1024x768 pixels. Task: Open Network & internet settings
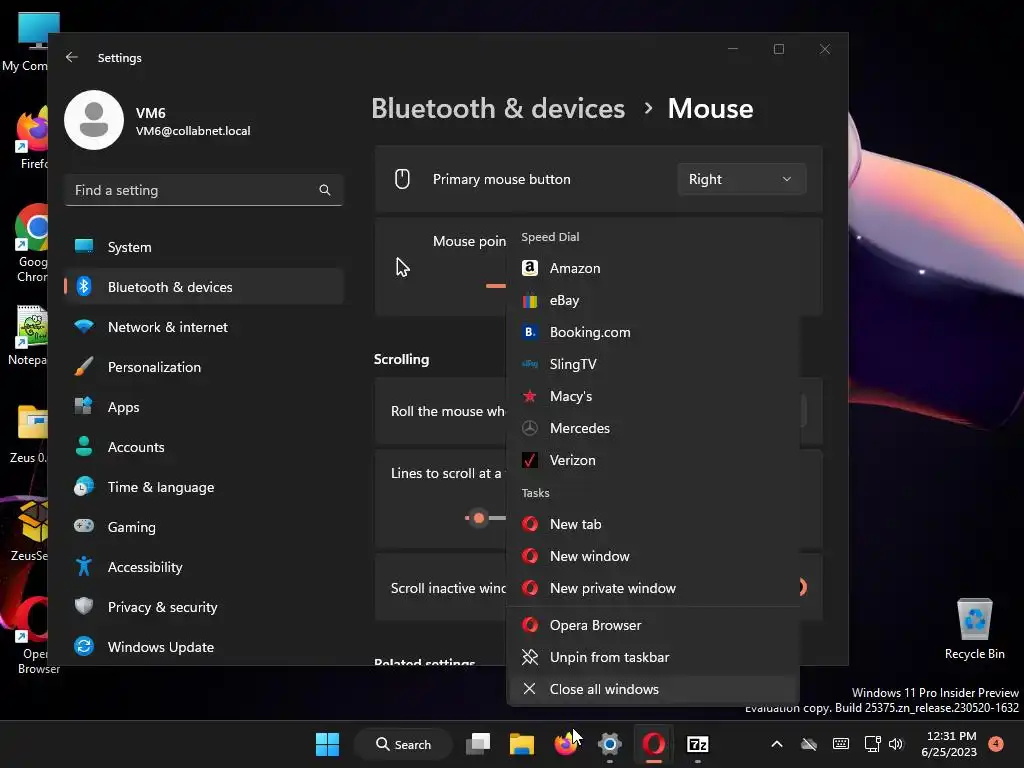[x=204, y=327]
